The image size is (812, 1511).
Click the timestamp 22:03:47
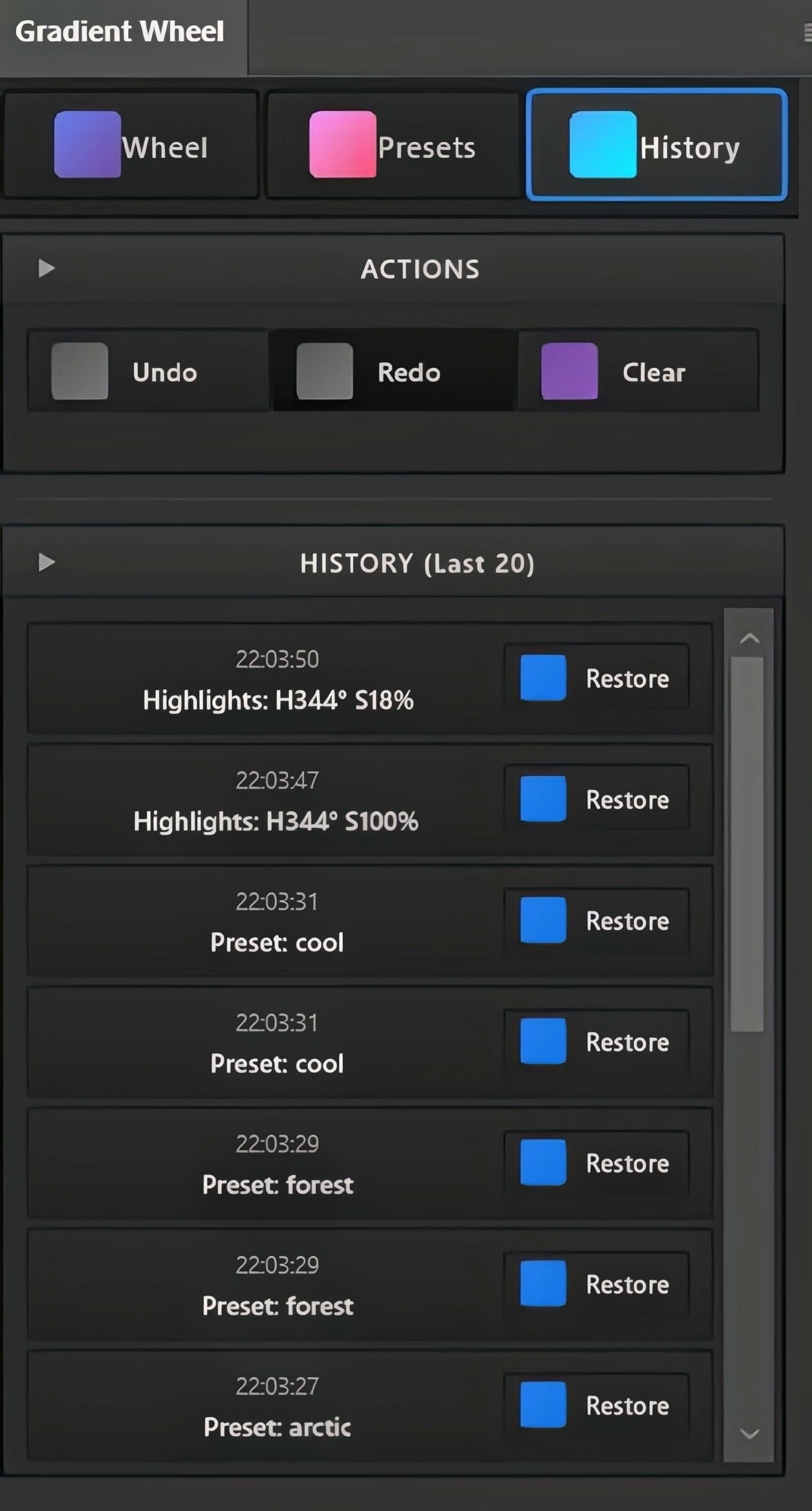tap(277, 780)
